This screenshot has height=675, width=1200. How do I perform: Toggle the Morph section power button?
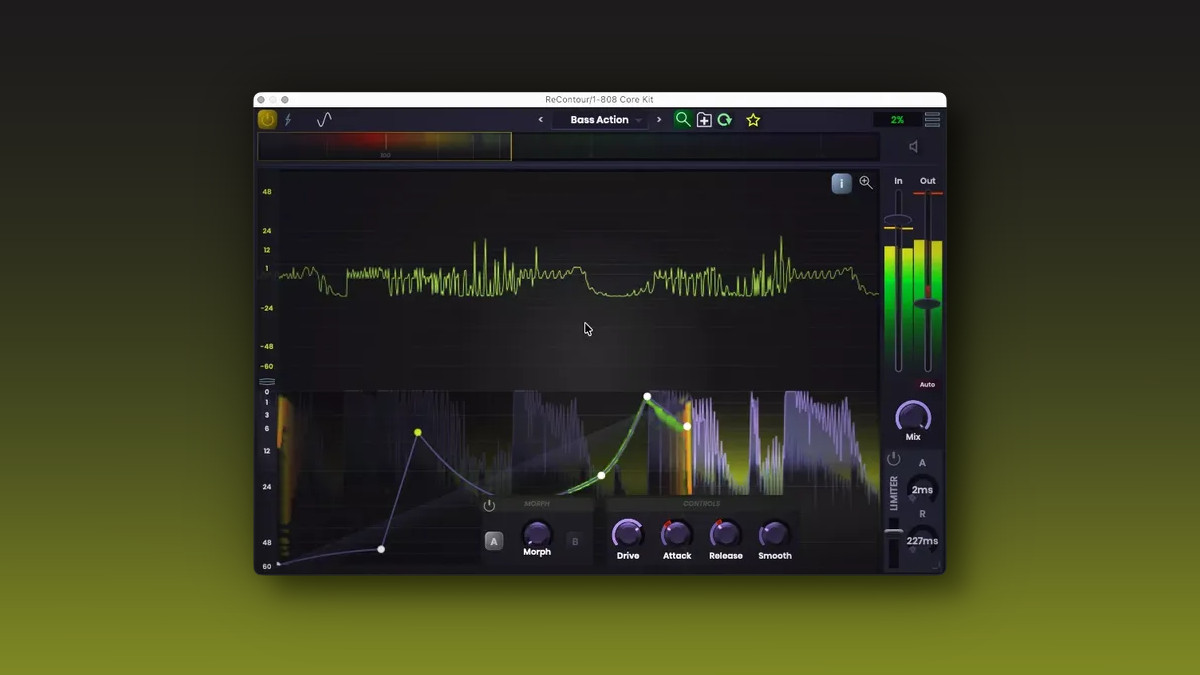489,505
